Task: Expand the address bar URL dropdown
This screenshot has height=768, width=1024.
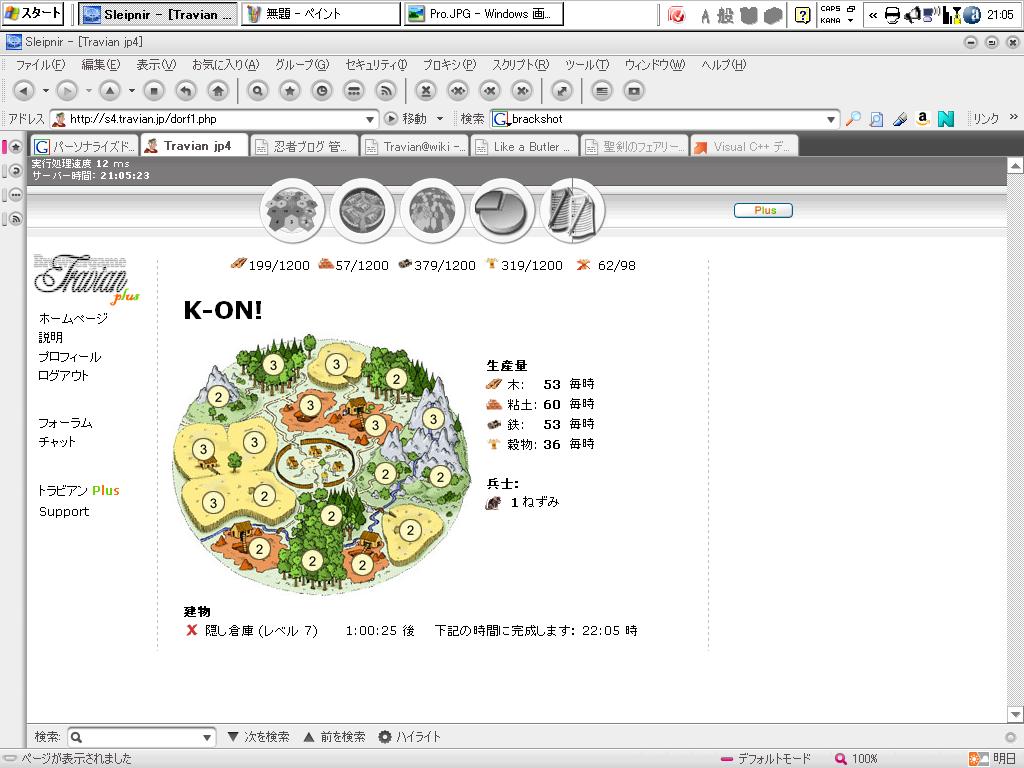Action: coord(370,119)
